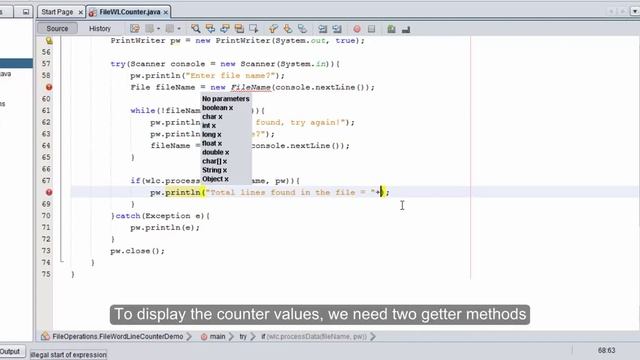This screenshot has height=360, width=640.
Task: Click the Find Selection magnifier icon
Action: (x=196, y=29)
